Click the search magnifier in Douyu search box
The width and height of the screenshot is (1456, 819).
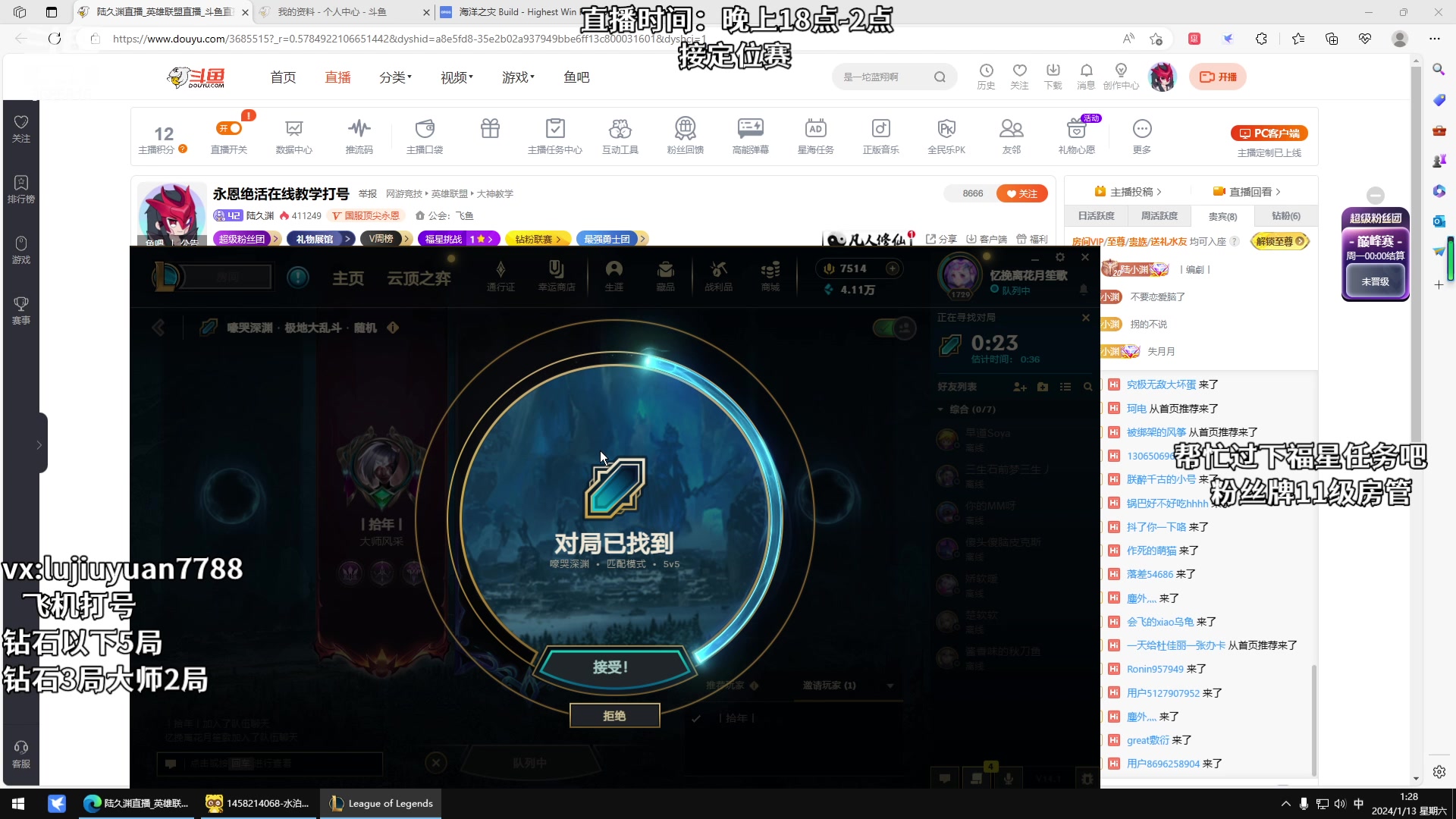940,77
